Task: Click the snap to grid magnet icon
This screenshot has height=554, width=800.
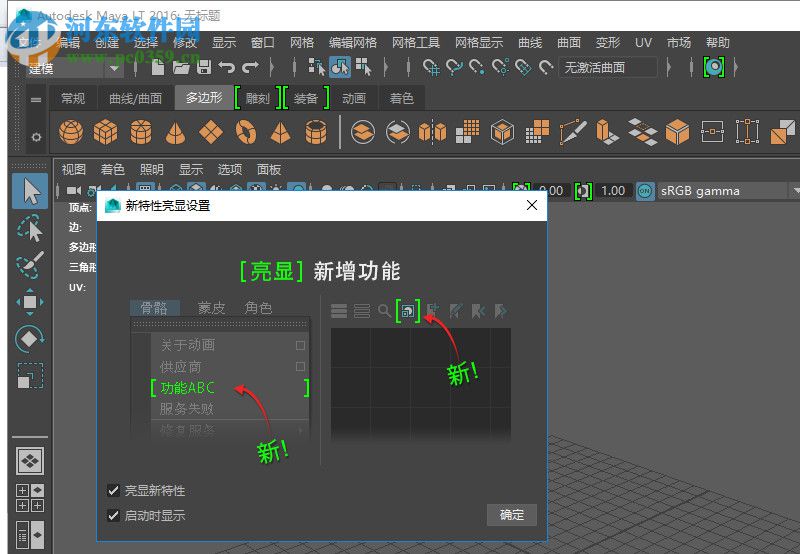Action: point(431,67)
